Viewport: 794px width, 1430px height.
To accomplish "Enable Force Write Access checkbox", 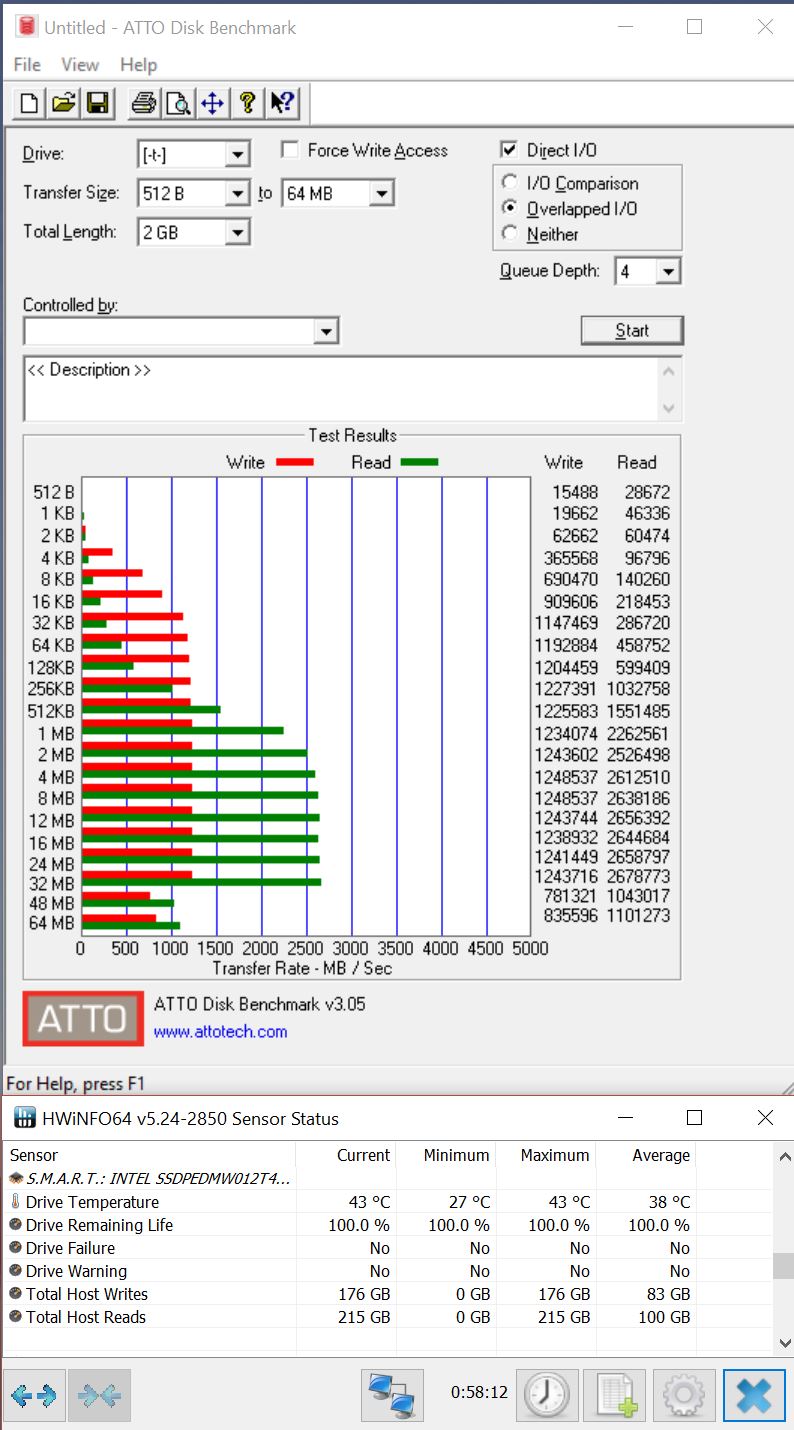I will [x=291, y=150].
